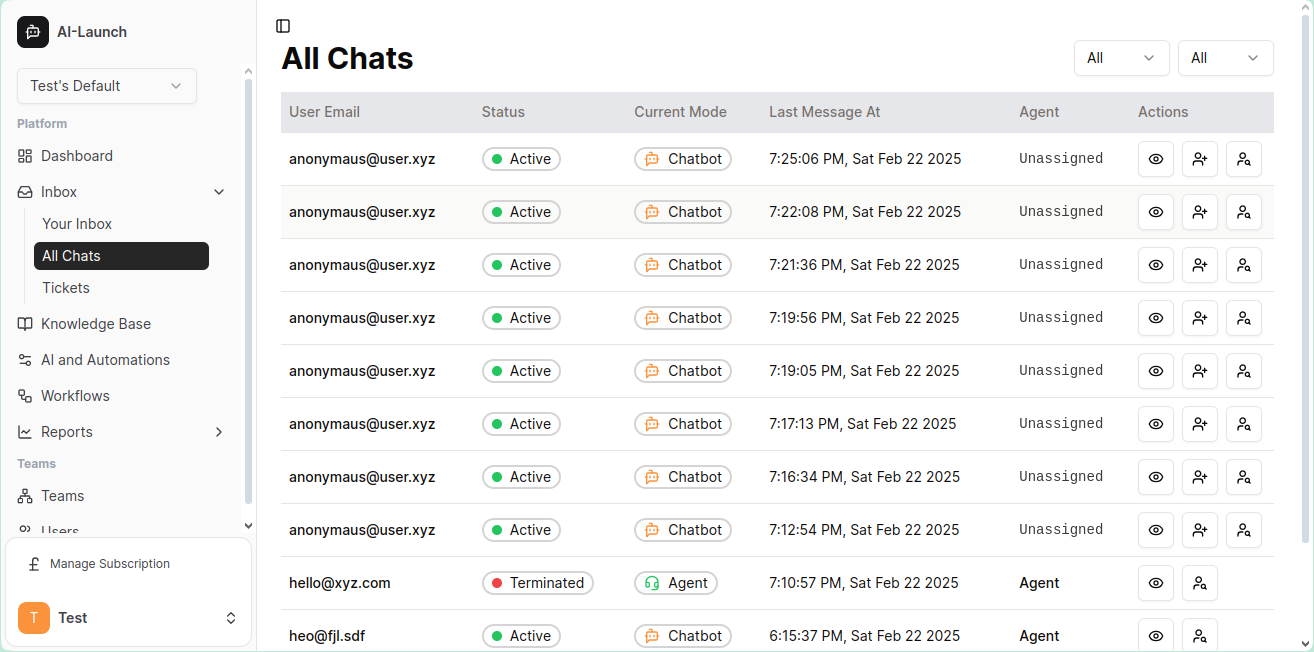The image size is (1314, 652).
Task: Click the Agent mode badge for hello@xyz.com
Action: [x=676, y=583]
